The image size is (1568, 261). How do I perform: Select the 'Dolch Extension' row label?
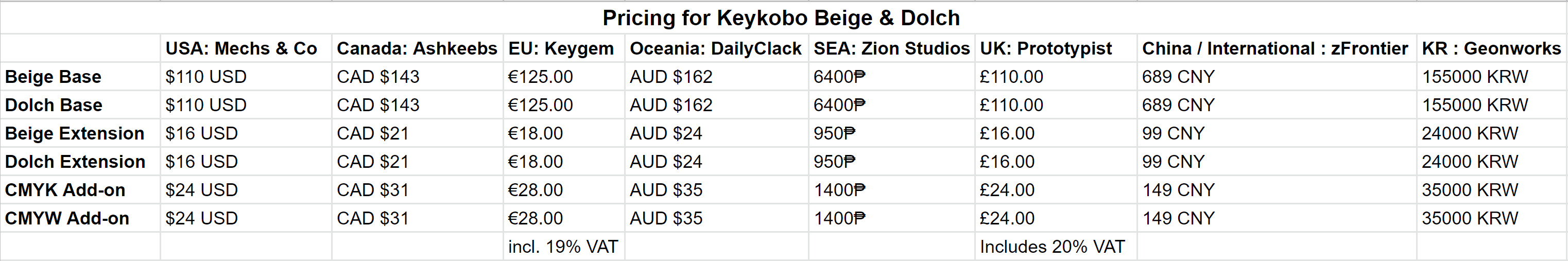75,162
